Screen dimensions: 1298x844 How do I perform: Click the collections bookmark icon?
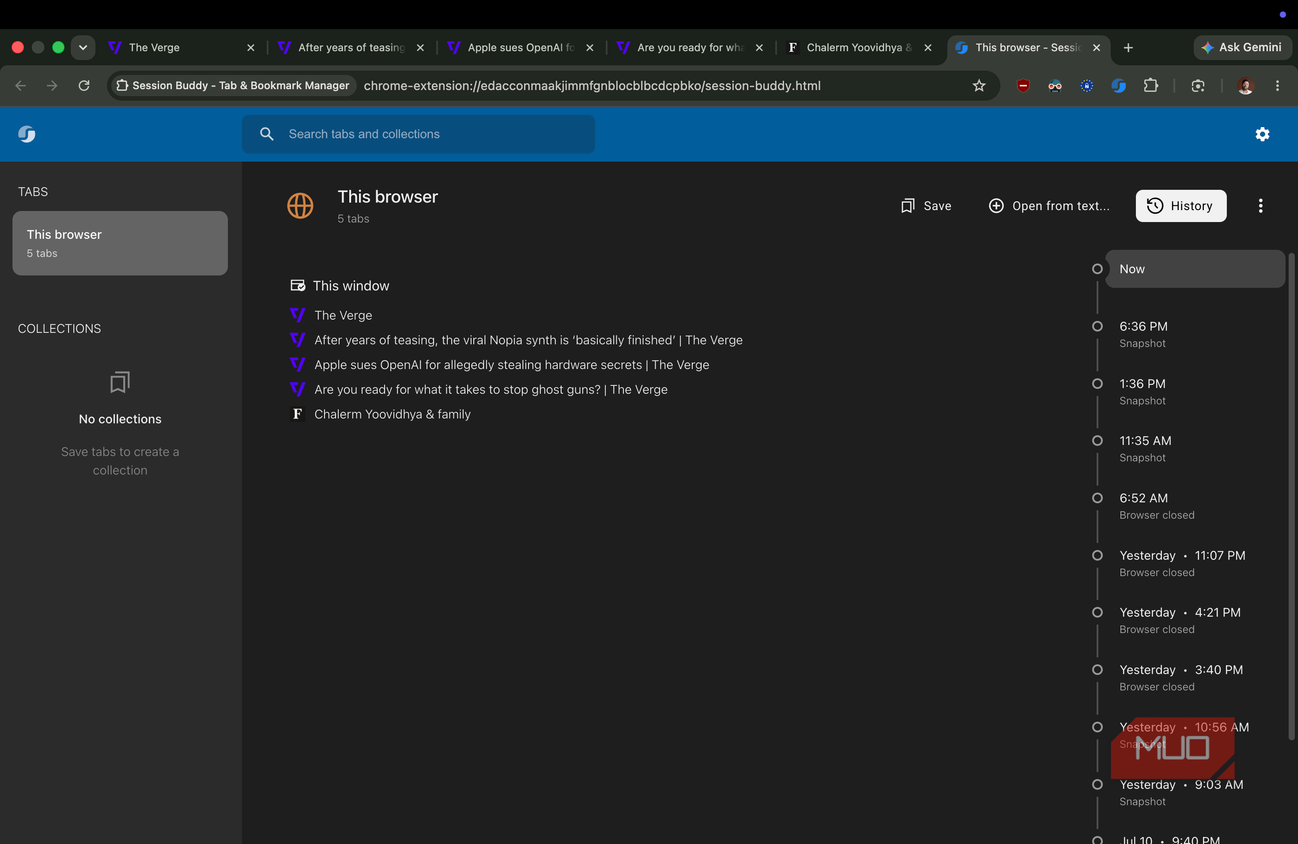[120, 382]
